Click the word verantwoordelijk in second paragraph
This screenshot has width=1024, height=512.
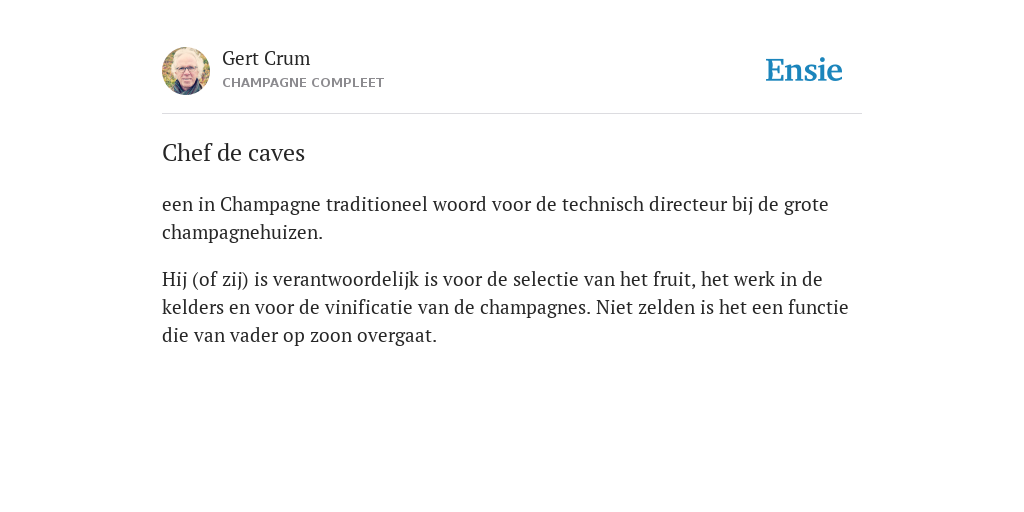[x=345, y=280]
